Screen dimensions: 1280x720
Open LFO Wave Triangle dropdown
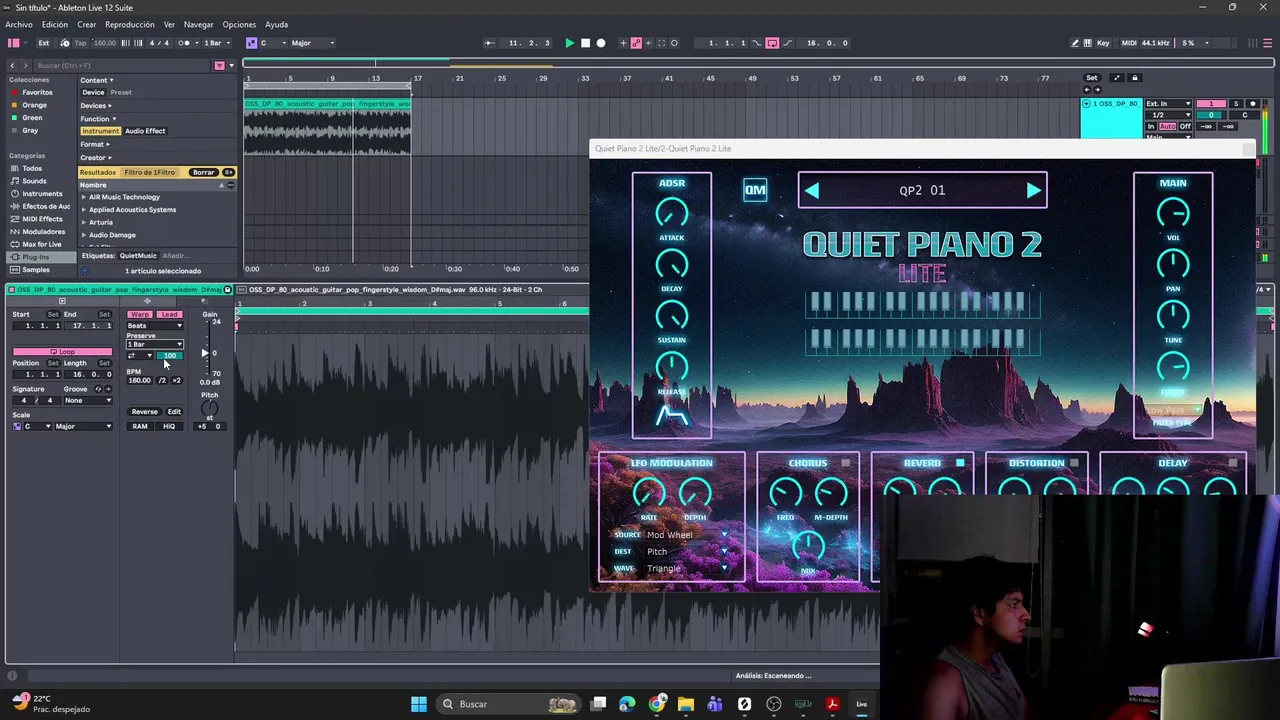coord(686,568)
